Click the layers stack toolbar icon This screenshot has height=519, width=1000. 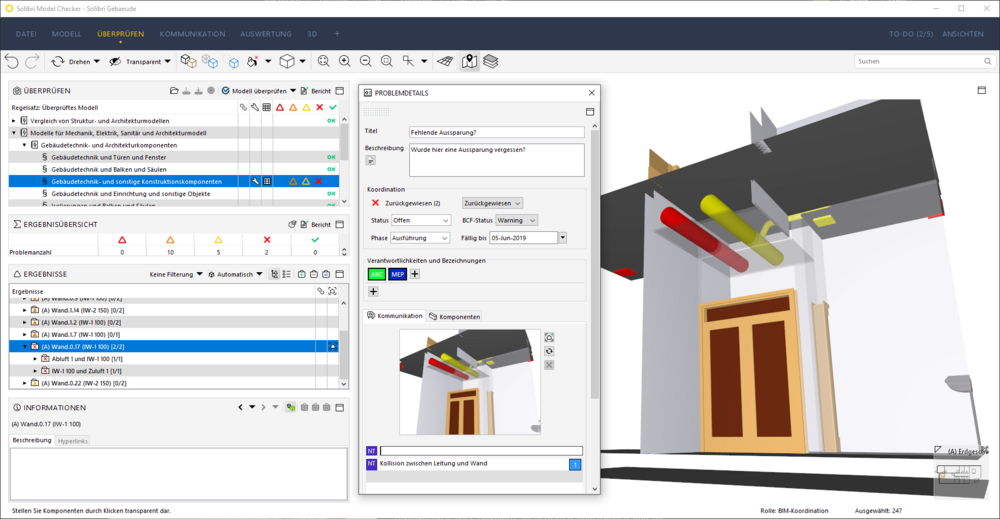(x=490, y=61)
